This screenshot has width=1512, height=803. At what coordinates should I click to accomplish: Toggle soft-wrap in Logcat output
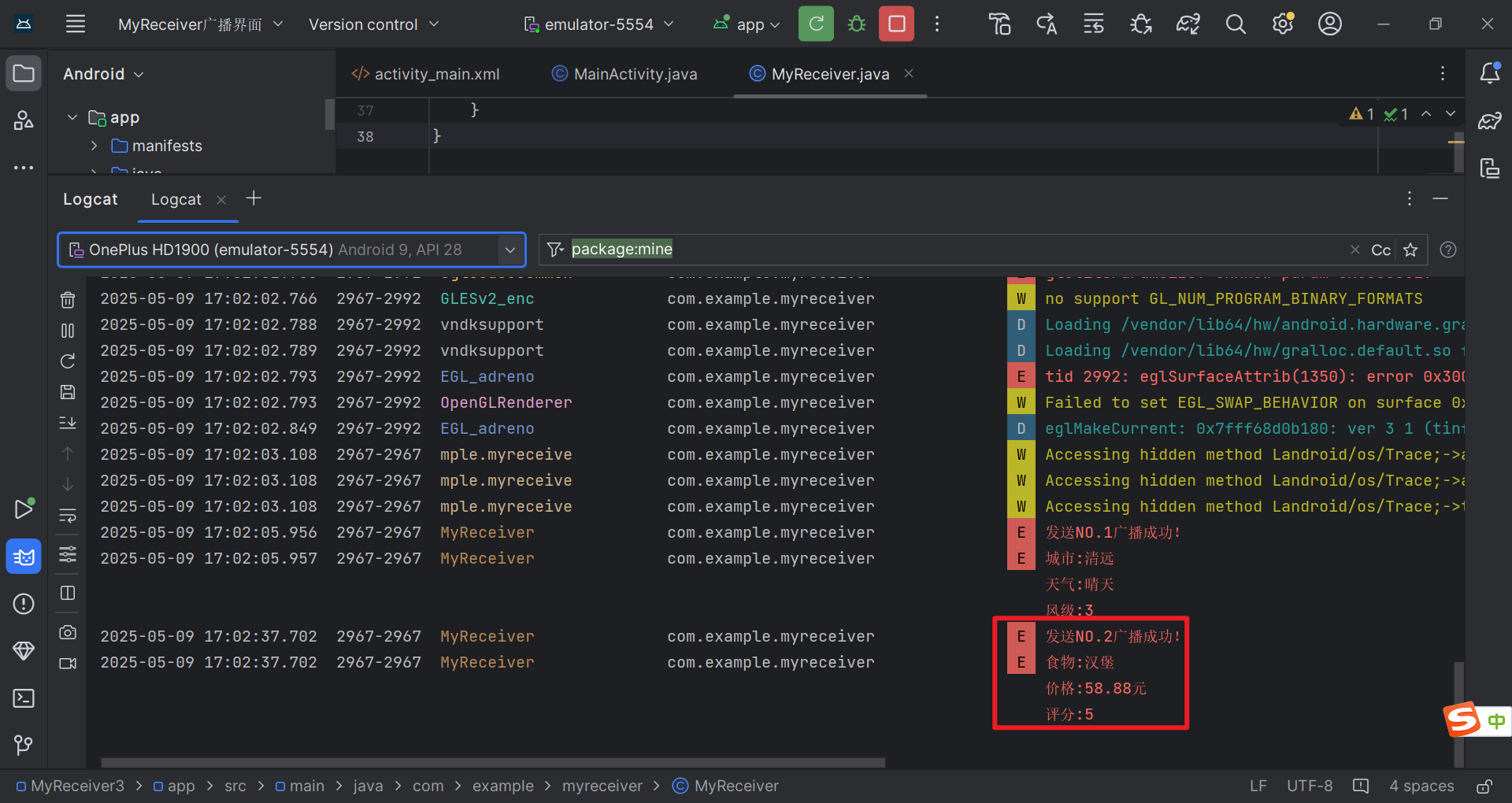(67, 515)
